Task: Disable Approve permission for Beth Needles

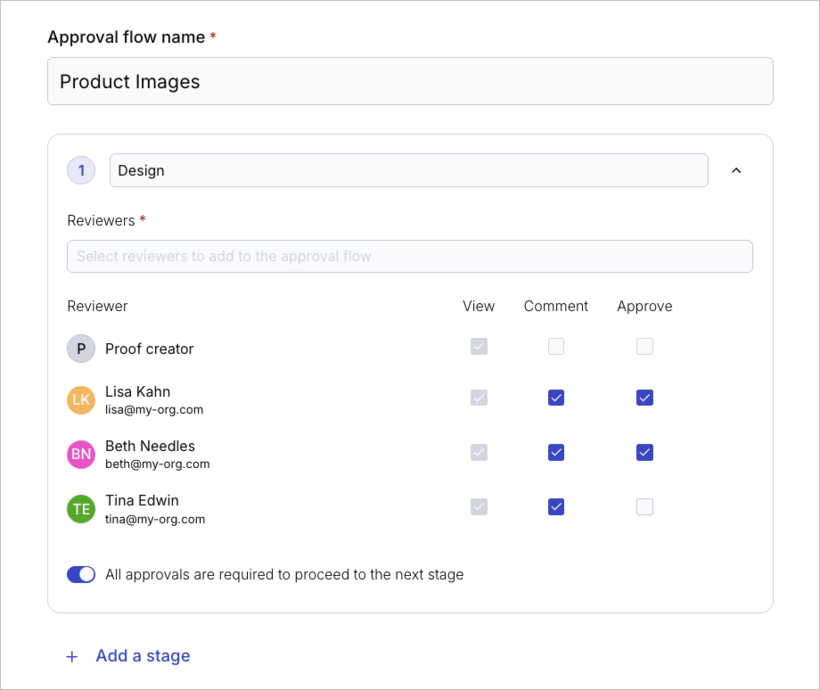Action: pos(644,452)
